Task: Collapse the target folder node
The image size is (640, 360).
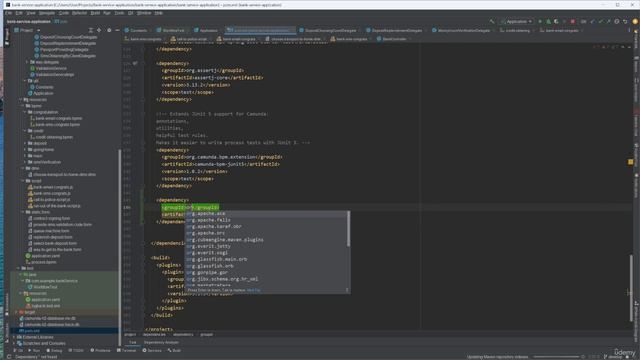Action: [x=17, y=312]
